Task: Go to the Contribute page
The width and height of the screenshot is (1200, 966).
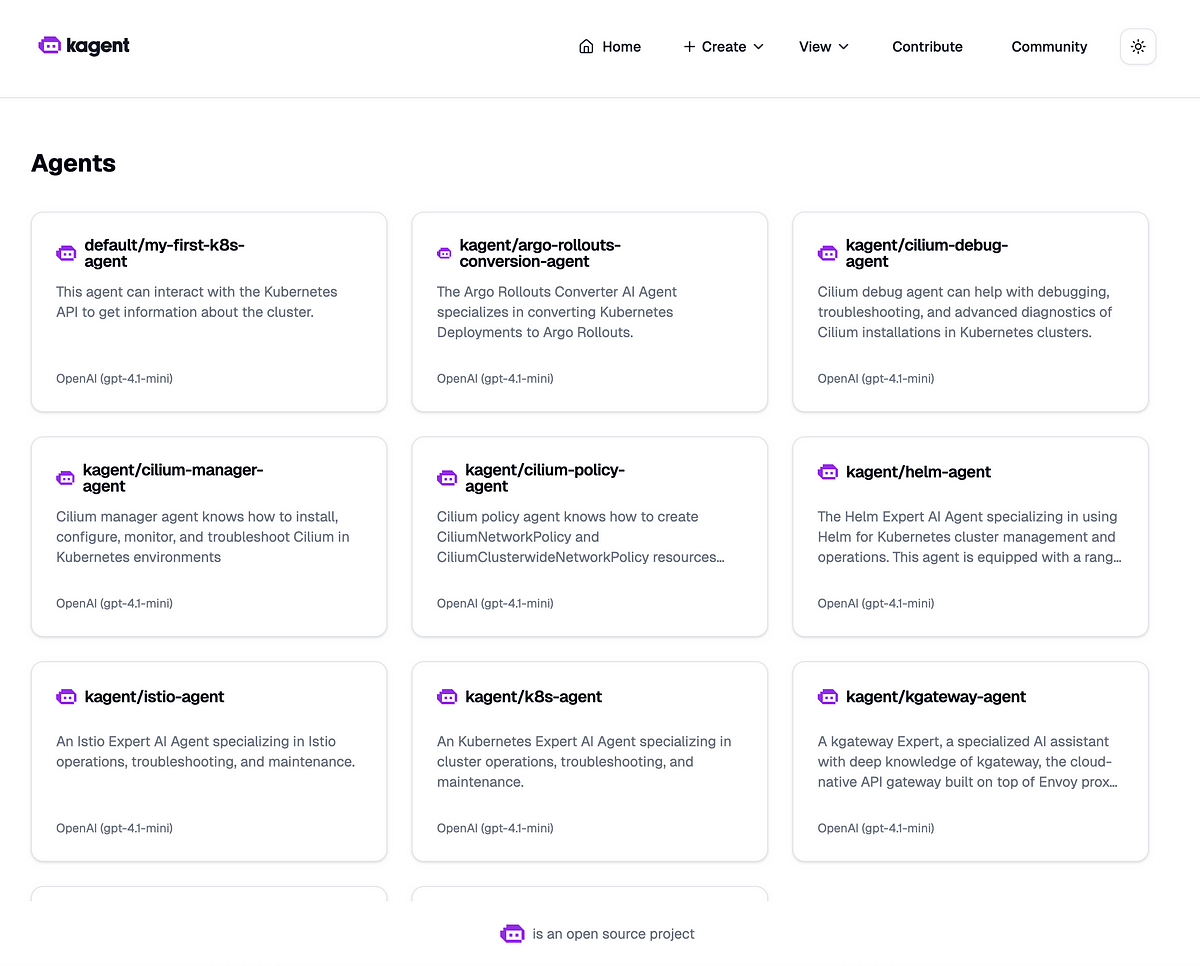Action: coord(927,46)
